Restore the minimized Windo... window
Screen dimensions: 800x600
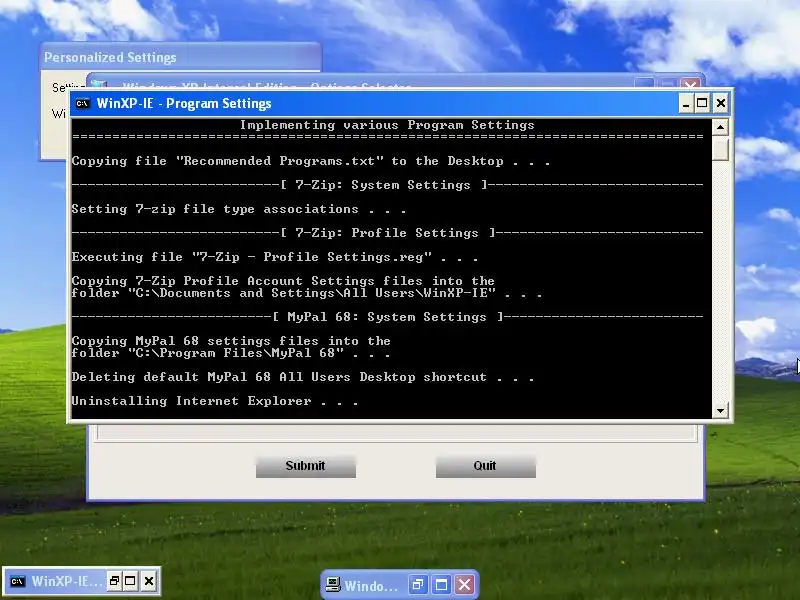click(x=418, y=585)
